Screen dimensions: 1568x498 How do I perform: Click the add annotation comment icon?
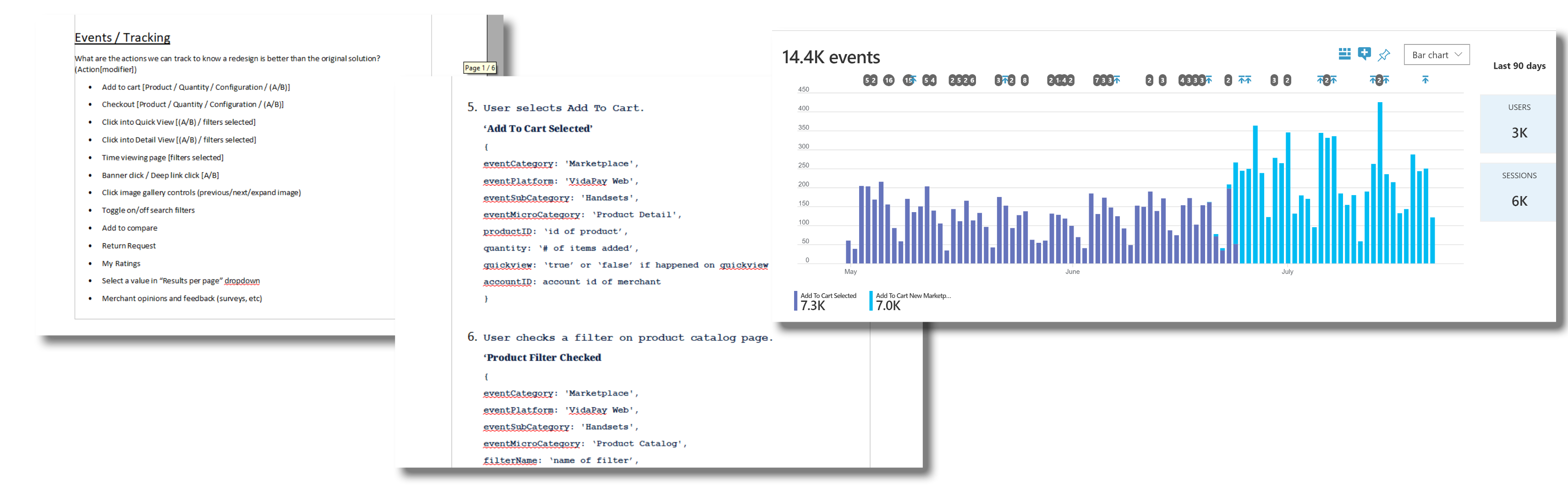(1364, 54)
